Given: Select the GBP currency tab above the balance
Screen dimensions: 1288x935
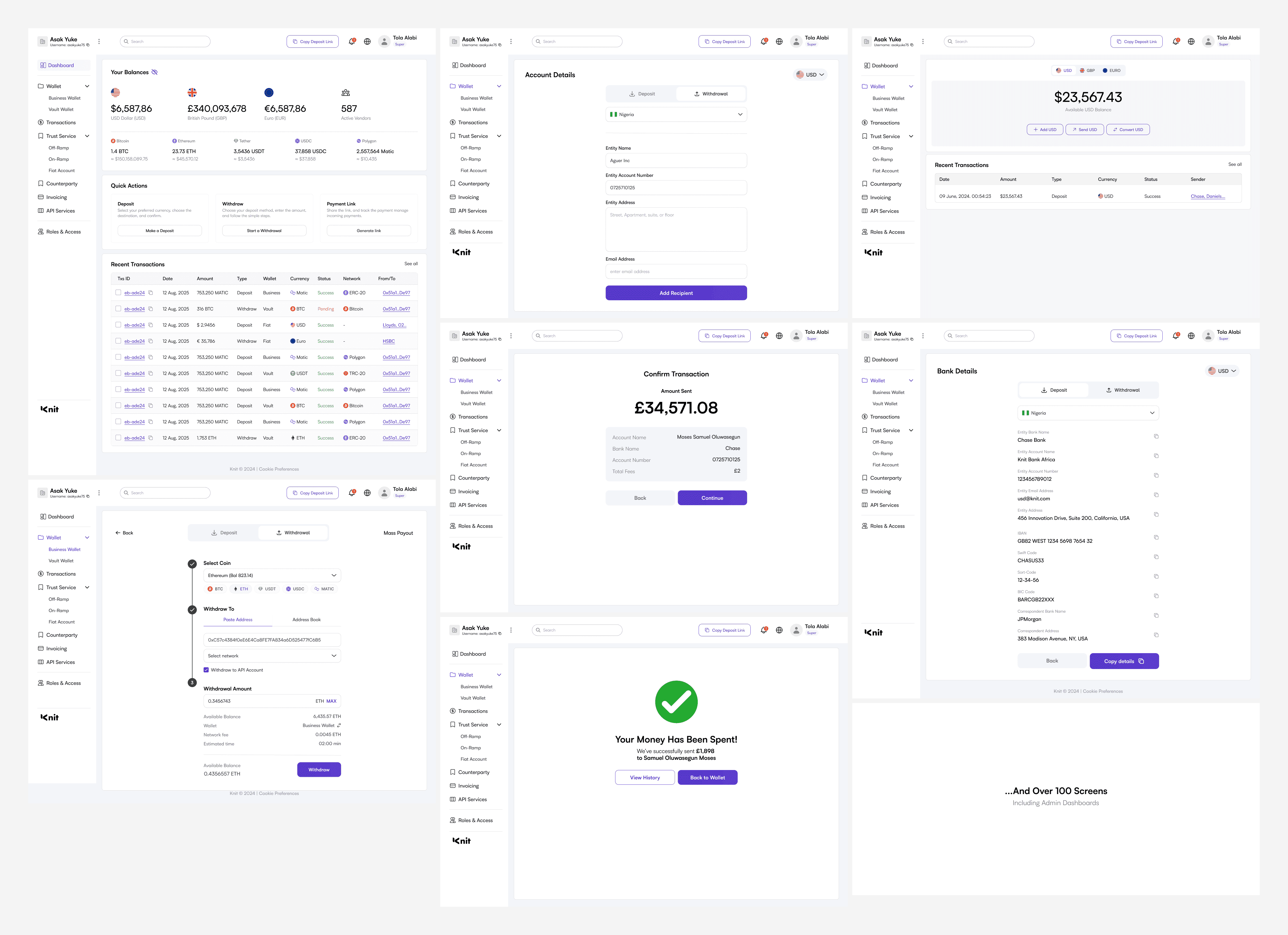Looking at the screenshot, I should tap(1087, 70).
